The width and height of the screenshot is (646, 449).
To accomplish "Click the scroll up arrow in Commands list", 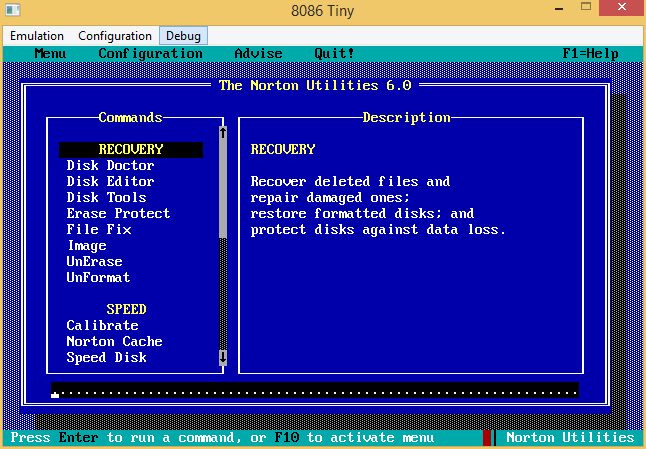I will (223, 133).
